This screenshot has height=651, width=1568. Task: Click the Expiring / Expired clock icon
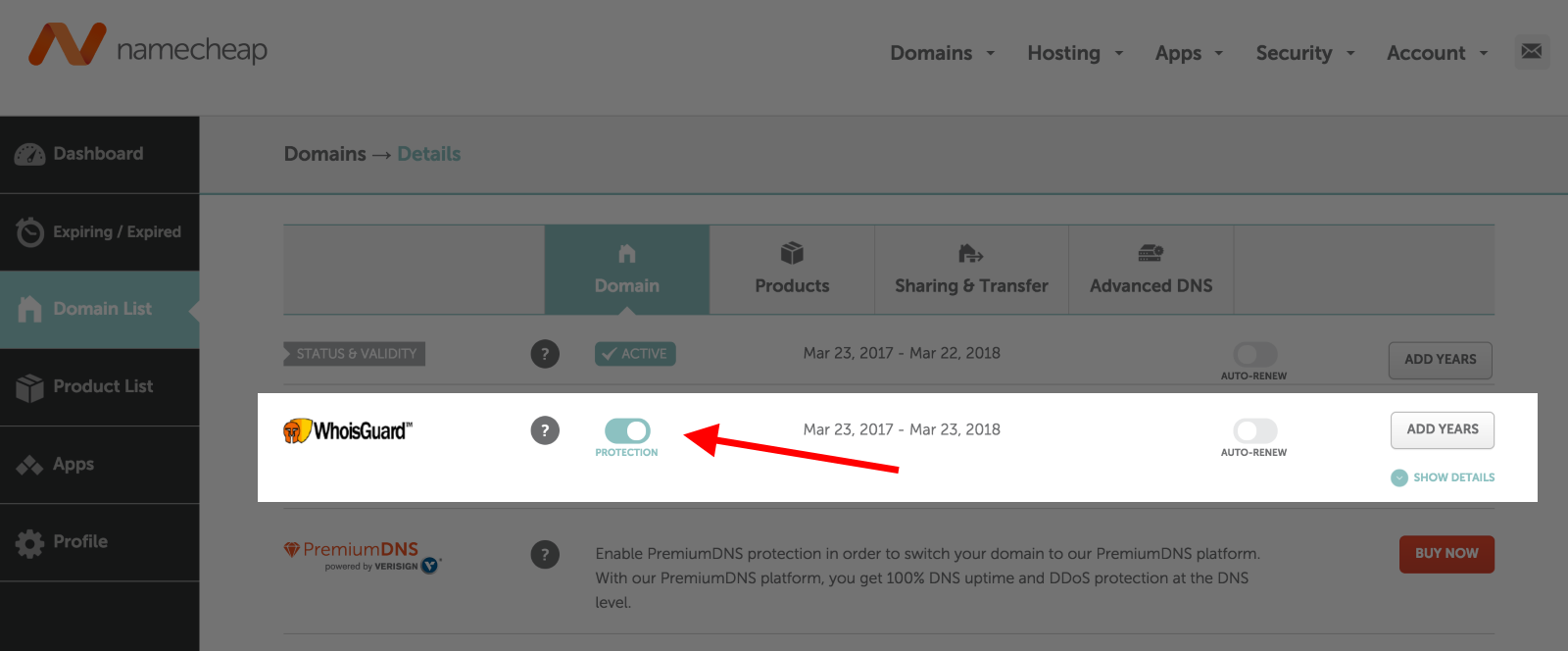point(29,231)
